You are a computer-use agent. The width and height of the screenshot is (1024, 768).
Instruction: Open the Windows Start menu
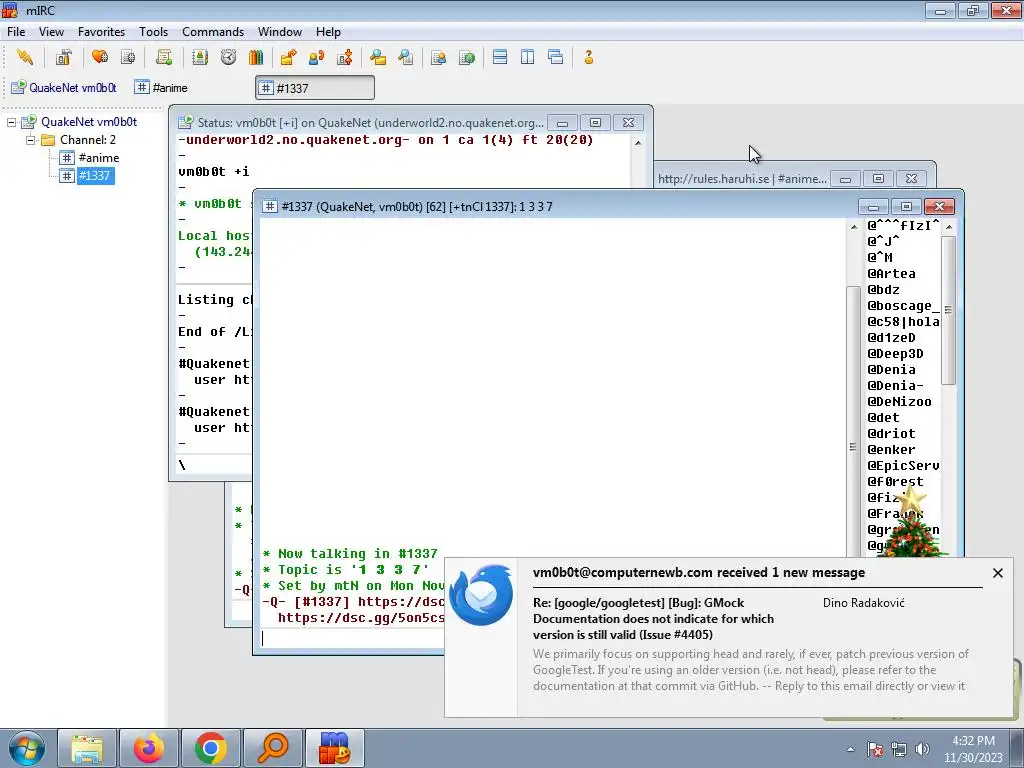coord(26,748)
